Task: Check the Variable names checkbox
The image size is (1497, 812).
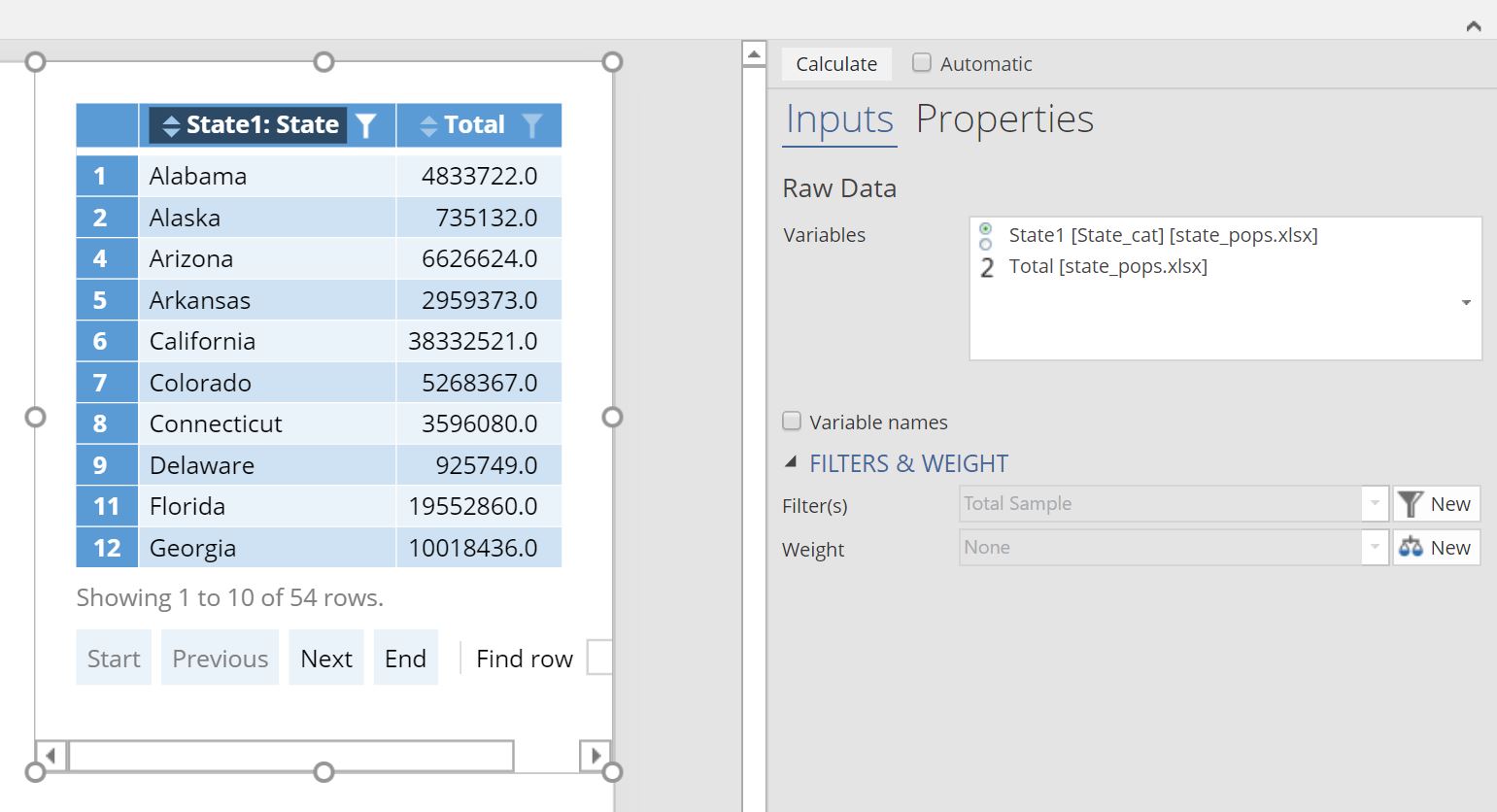Action: click(792, 422)
